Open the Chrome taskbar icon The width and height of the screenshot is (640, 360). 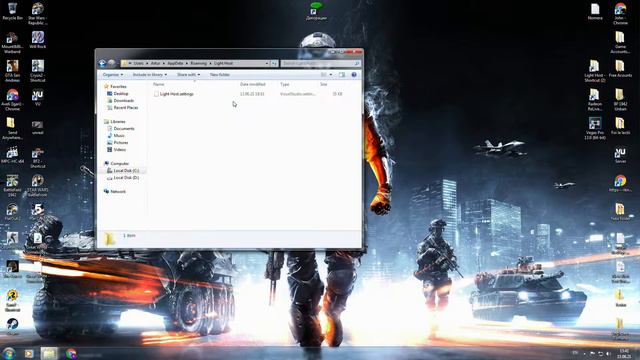pos(71,353)
